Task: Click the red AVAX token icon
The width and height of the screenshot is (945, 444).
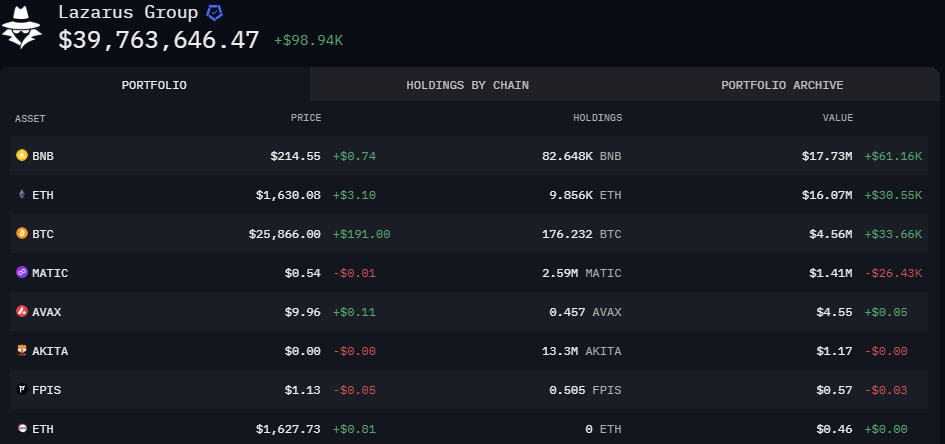Action: tap(22, 312)
